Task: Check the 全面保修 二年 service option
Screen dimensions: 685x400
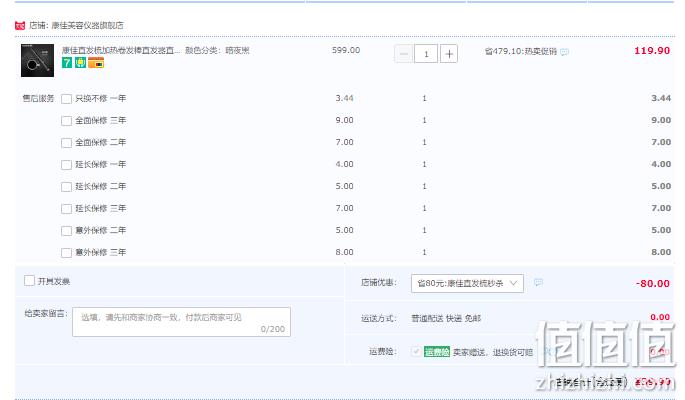Action: point(66,143)
